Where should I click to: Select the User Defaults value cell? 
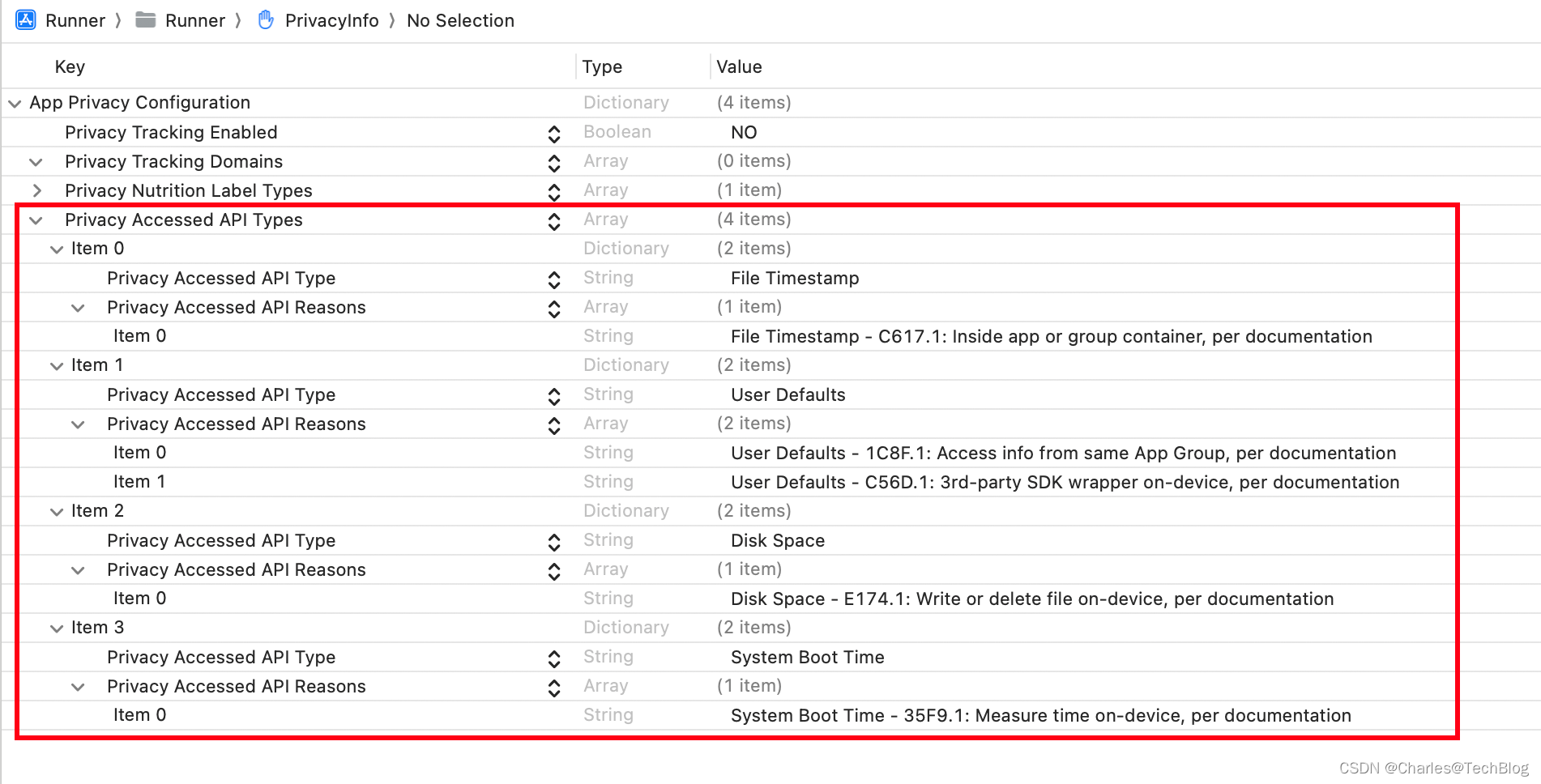coord(788,394)
